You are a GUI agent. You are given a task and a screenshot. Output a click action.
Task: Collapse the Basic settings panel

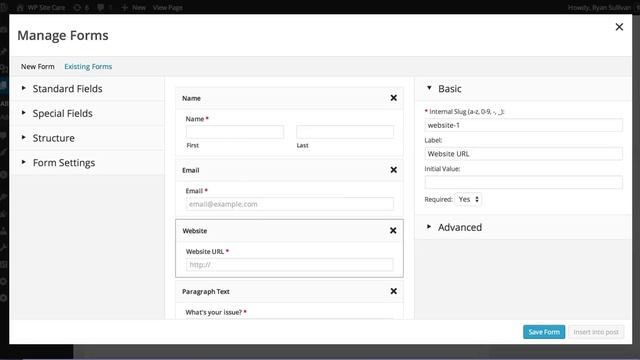coord(523,89)
